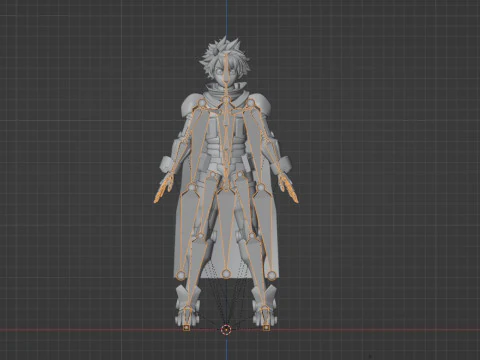Click the 3D cursor at the world origin
Image resolution: width=480 pixels, height=360 pixels.
coord(226,329)
